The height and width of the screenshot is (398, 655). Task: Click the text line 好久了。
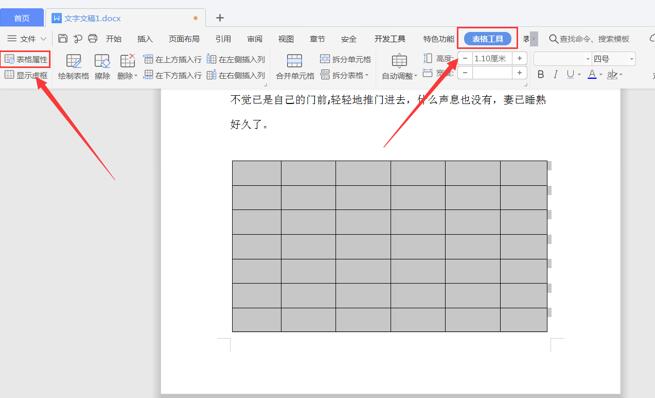coord(249,124)
